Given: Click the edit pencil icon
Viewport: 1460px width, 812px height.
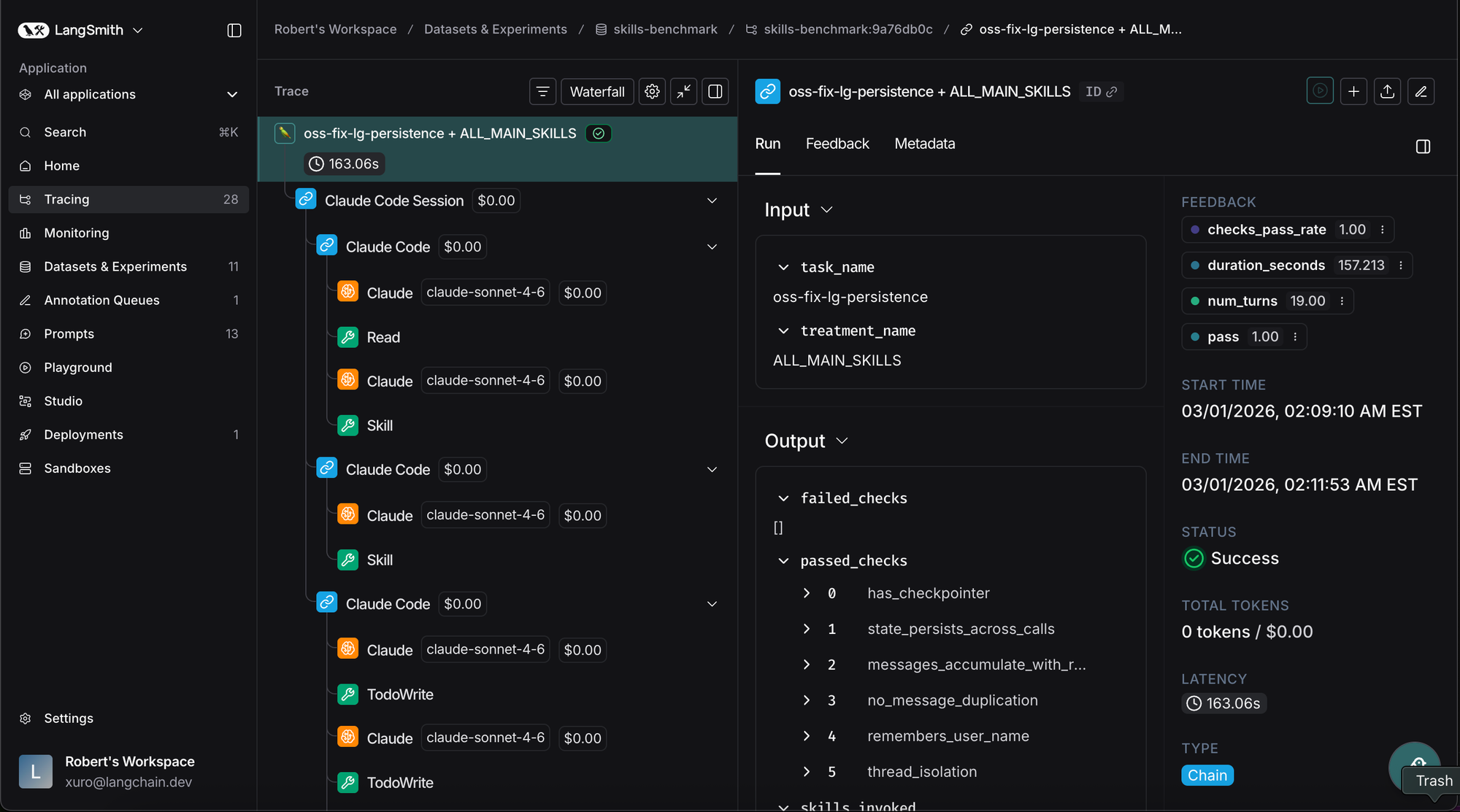Looking at the screenshot, I should (1421, 91).
